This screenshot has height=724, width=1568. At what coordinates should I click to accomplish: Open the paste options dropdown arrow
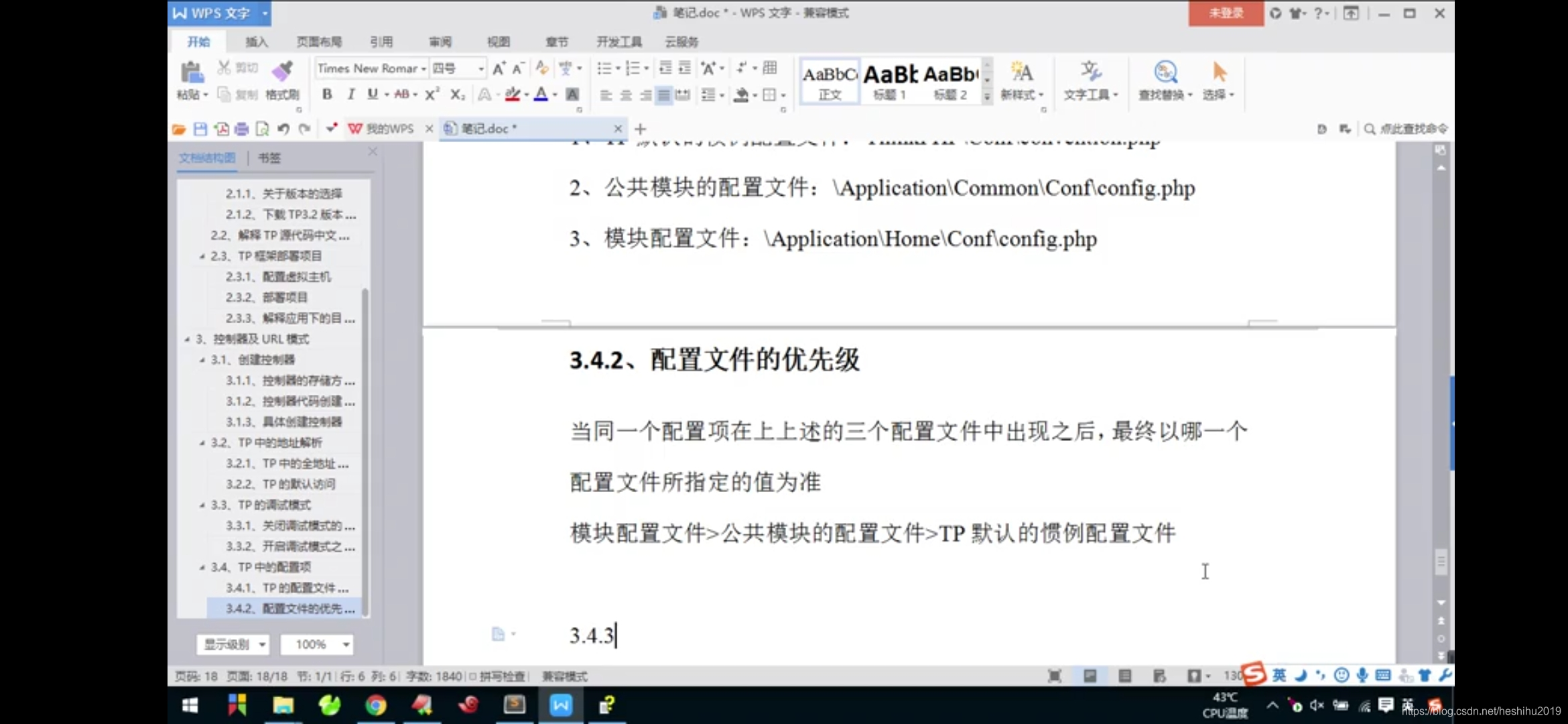(206, 95)
